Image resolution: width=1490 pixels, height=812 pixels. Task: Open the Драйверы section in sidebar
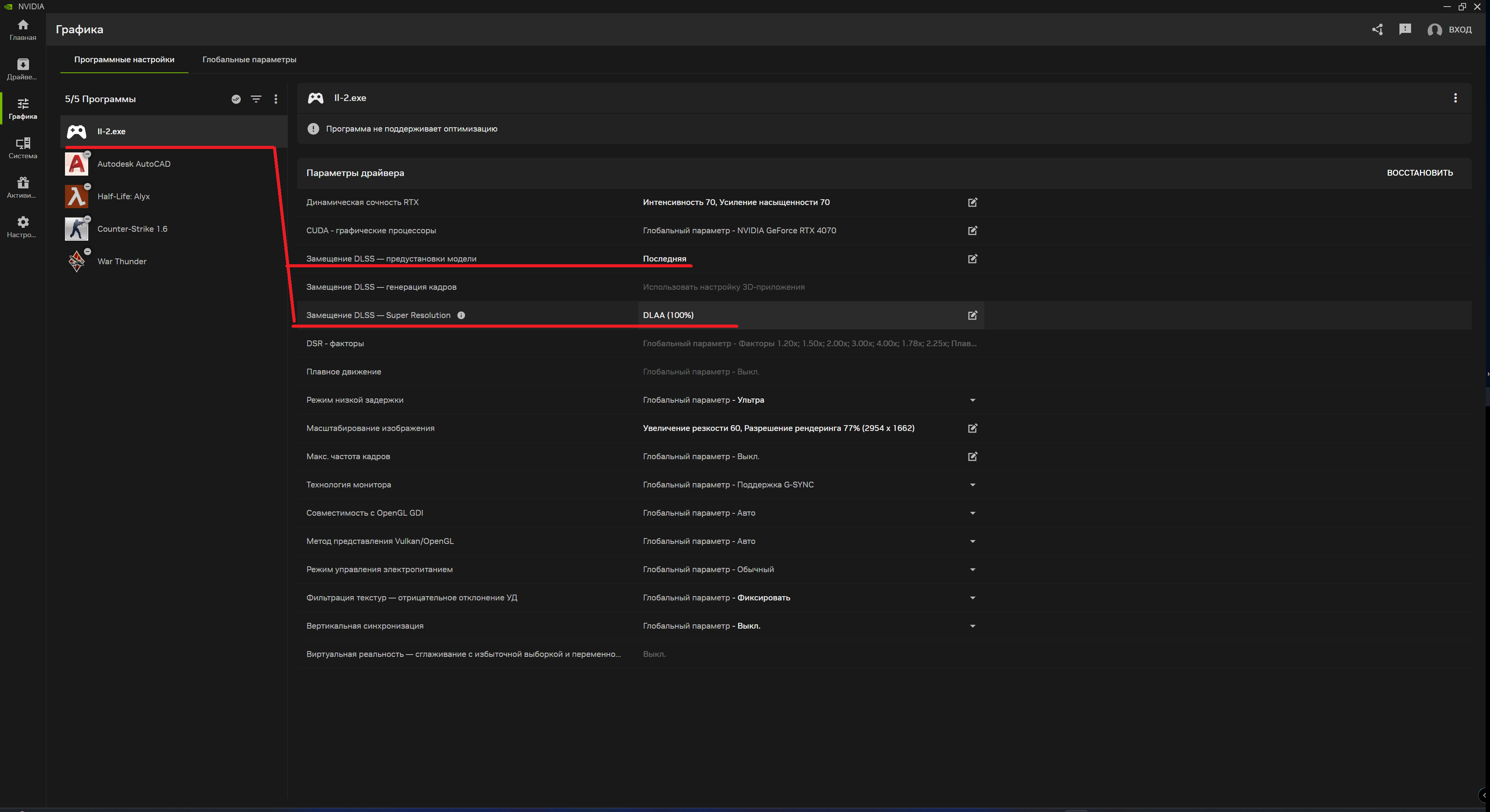pyautogui.click(x=22, y=69)
